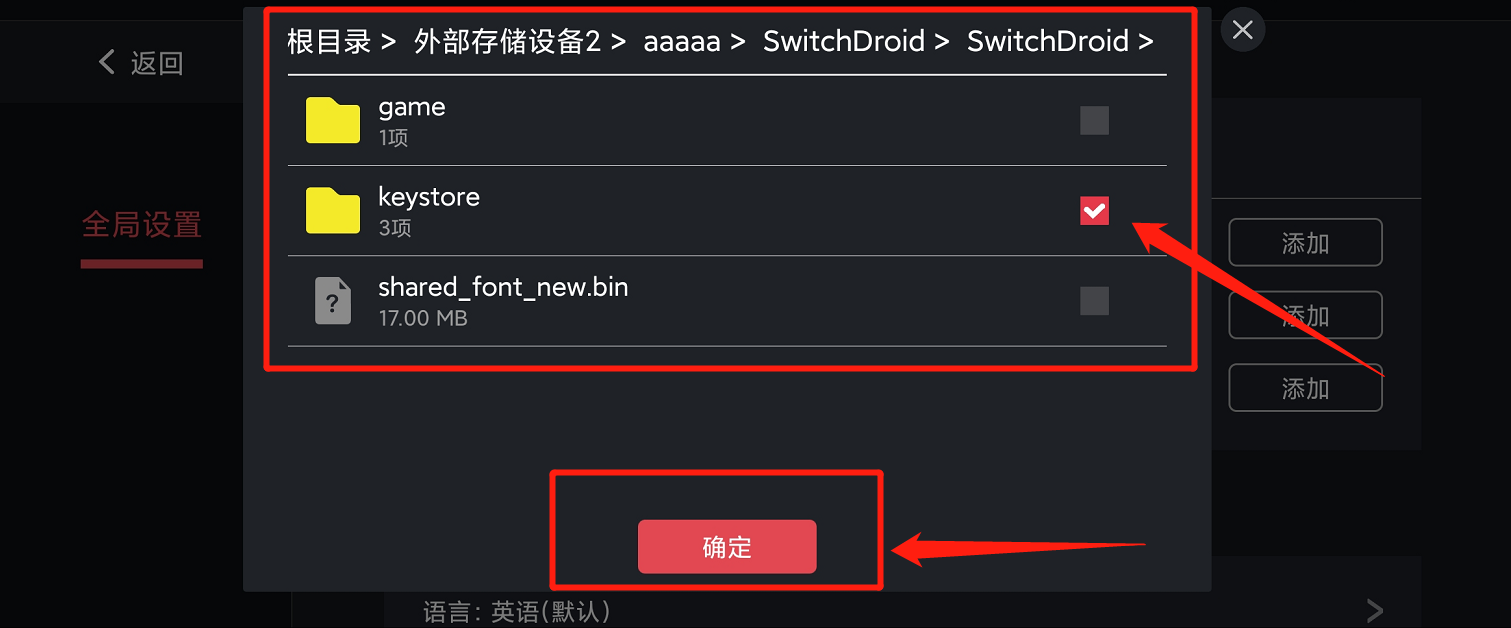This screenshot has width=1511, height=628.
Task: Enable the shared_font_new.bin checkbox
Action: coord(1095,301)
